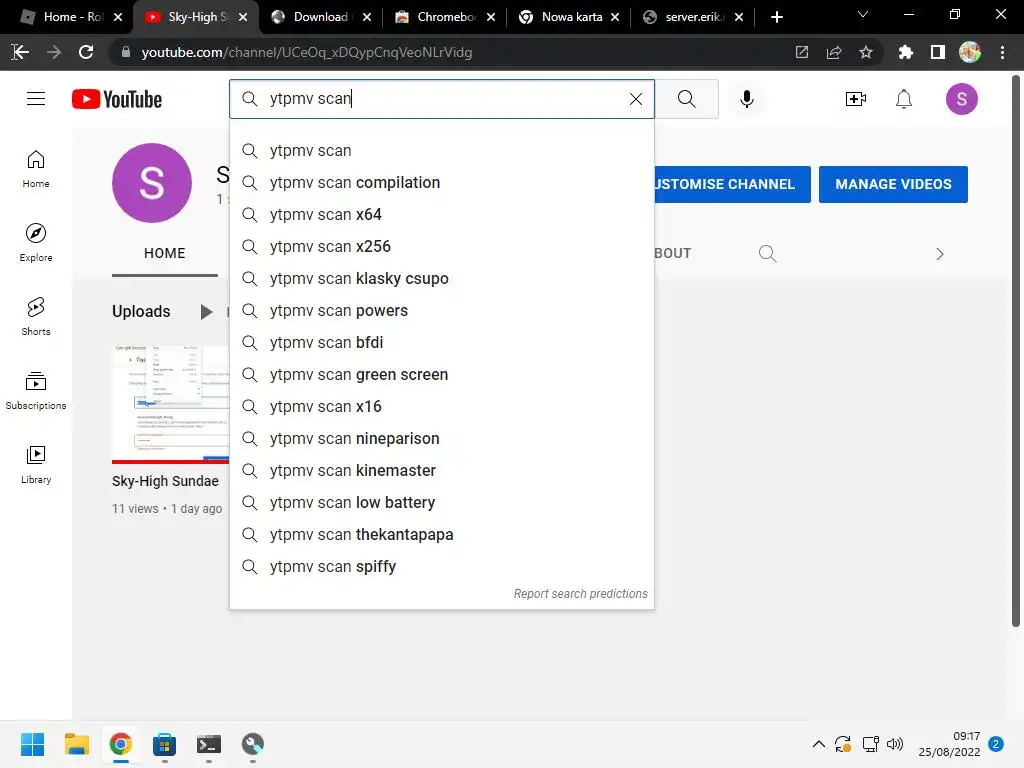
Task: Open the Chrome extensions puzzle icon
Action: click(x=905, y=52)
